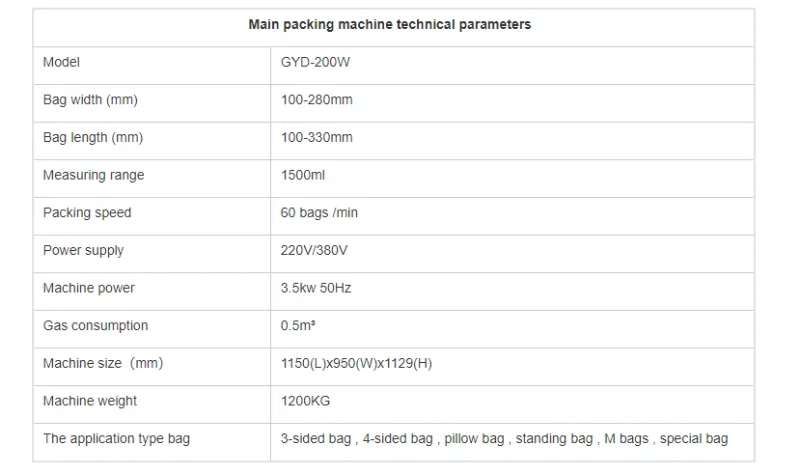Click the model value GYD-200W
Screen dimensions: 800x474
tap(315, 62)
